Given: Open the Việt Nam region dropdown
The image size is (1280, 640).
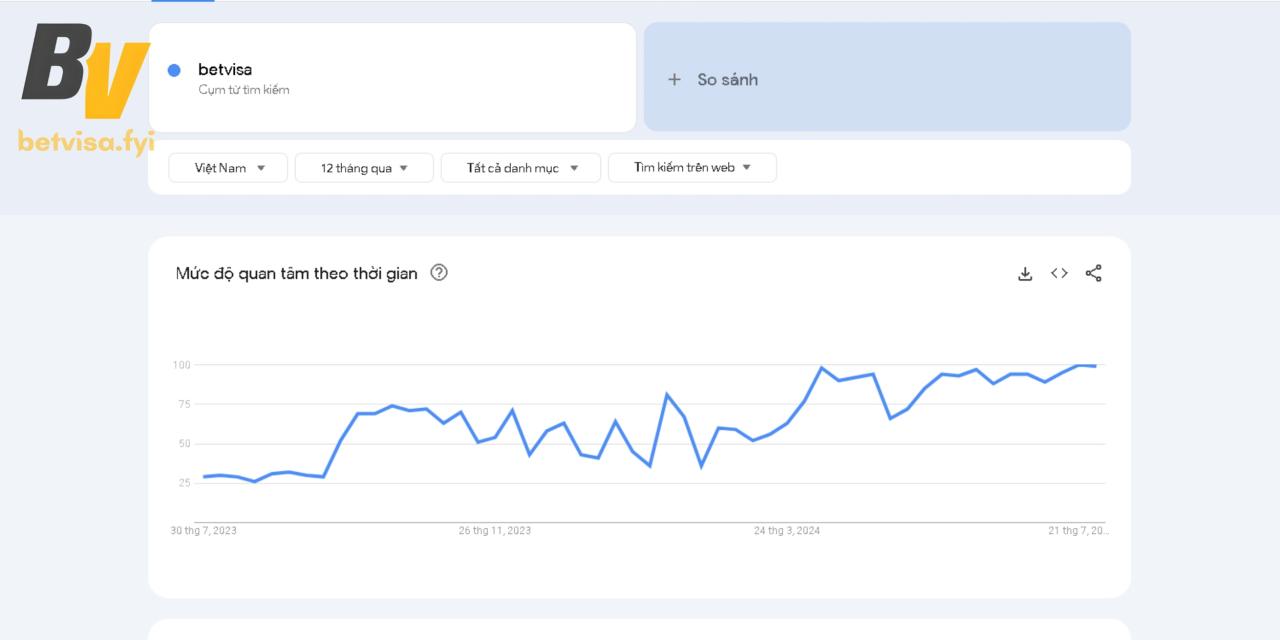Looking at the screenshot, I should click(228, 168).
